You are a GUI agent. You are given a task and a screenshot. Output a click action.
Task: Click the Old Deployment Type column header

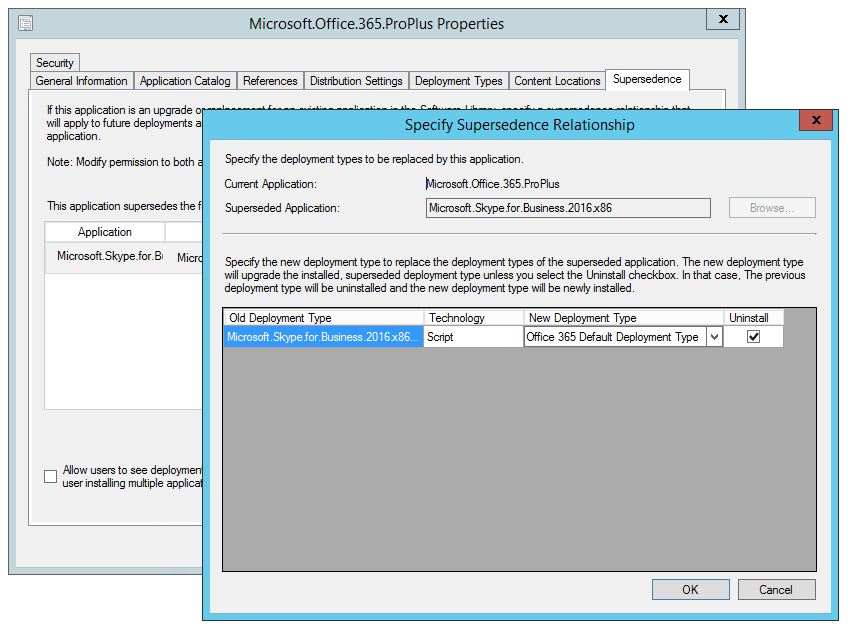pyautogui.click(x=323, y=318)
